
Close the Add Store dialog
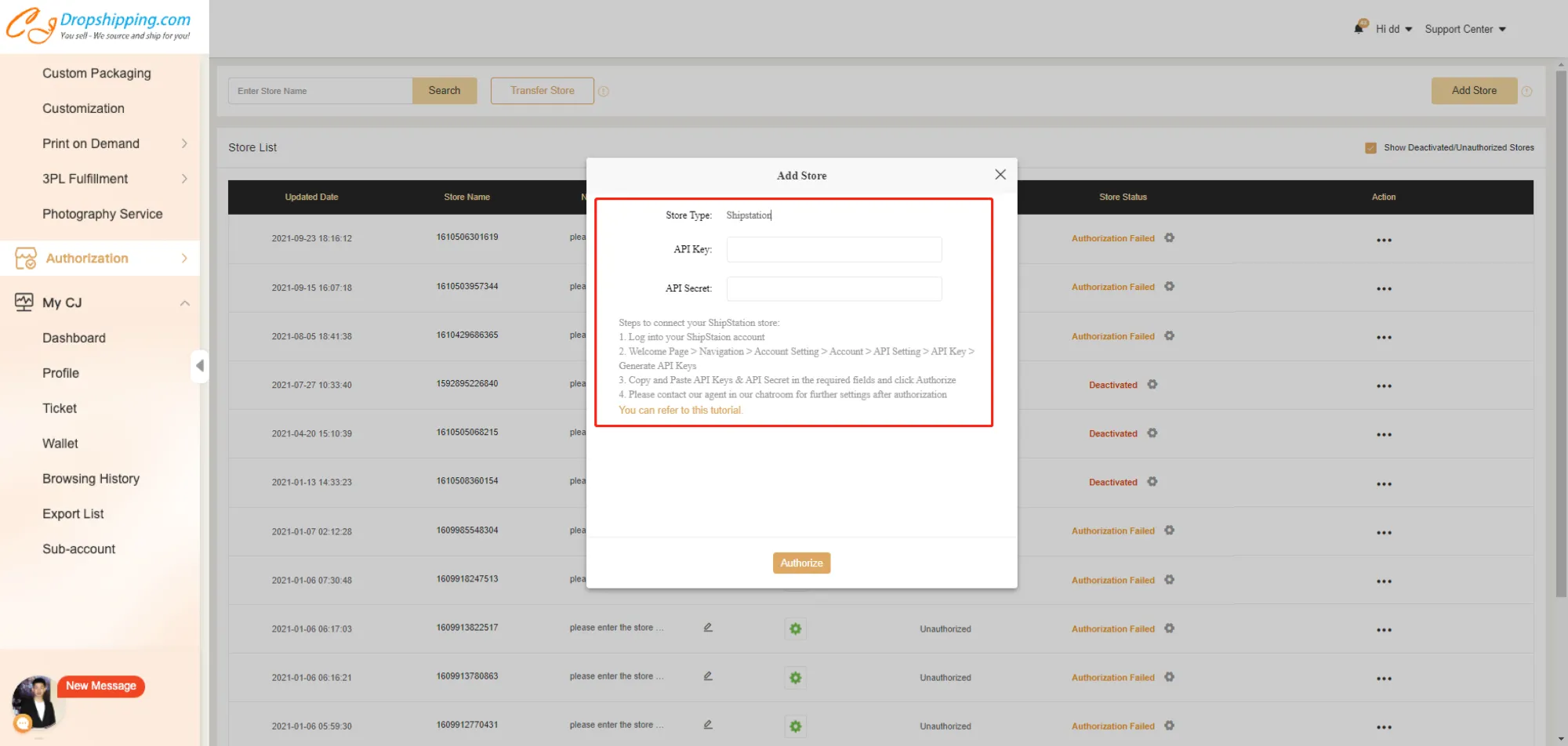pos(1000,175)
